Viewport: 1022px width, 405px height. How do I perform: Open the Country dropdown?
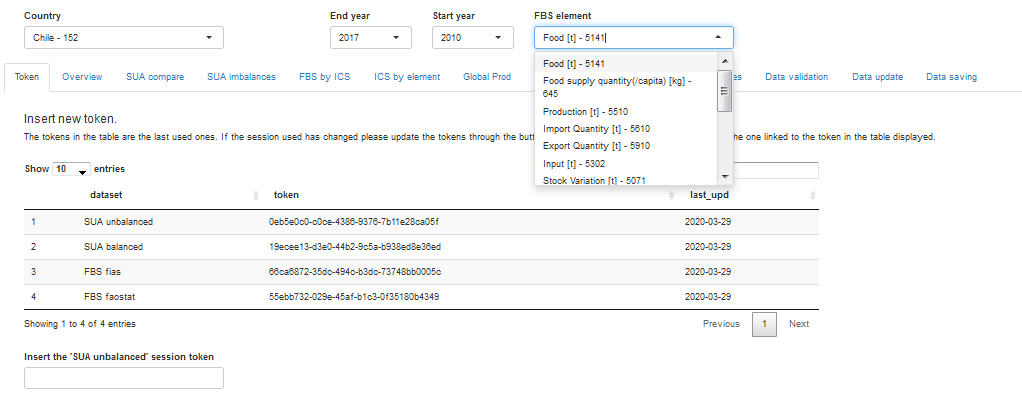click(x=123, y=38)
